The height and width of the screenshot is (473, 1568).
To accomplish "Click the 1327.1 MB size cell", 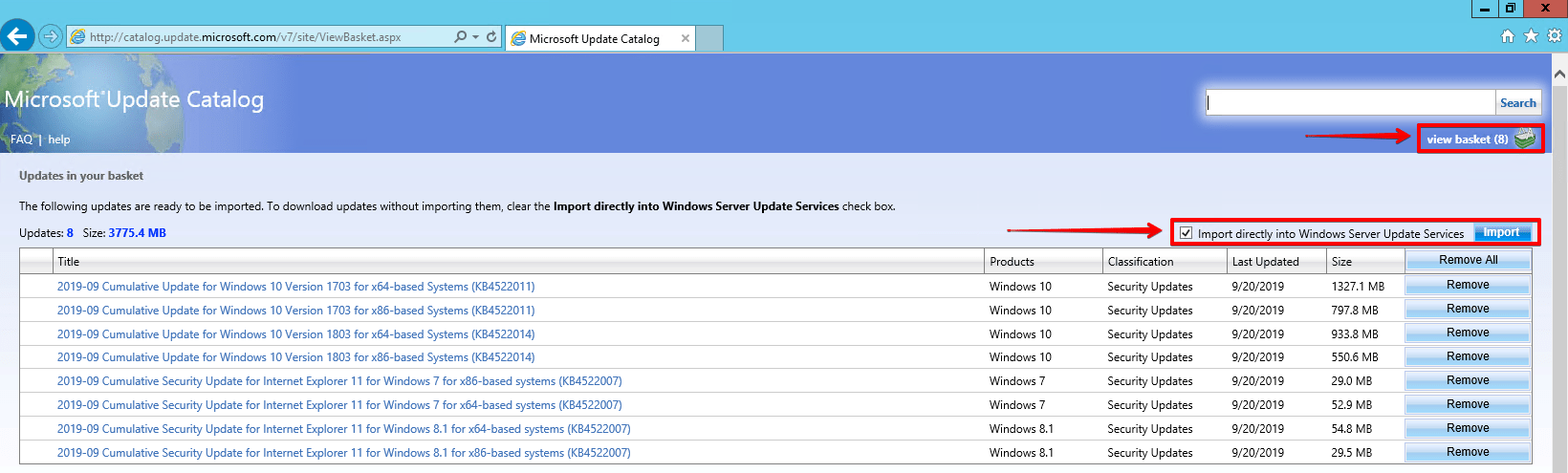I will tap(1358, 286).
